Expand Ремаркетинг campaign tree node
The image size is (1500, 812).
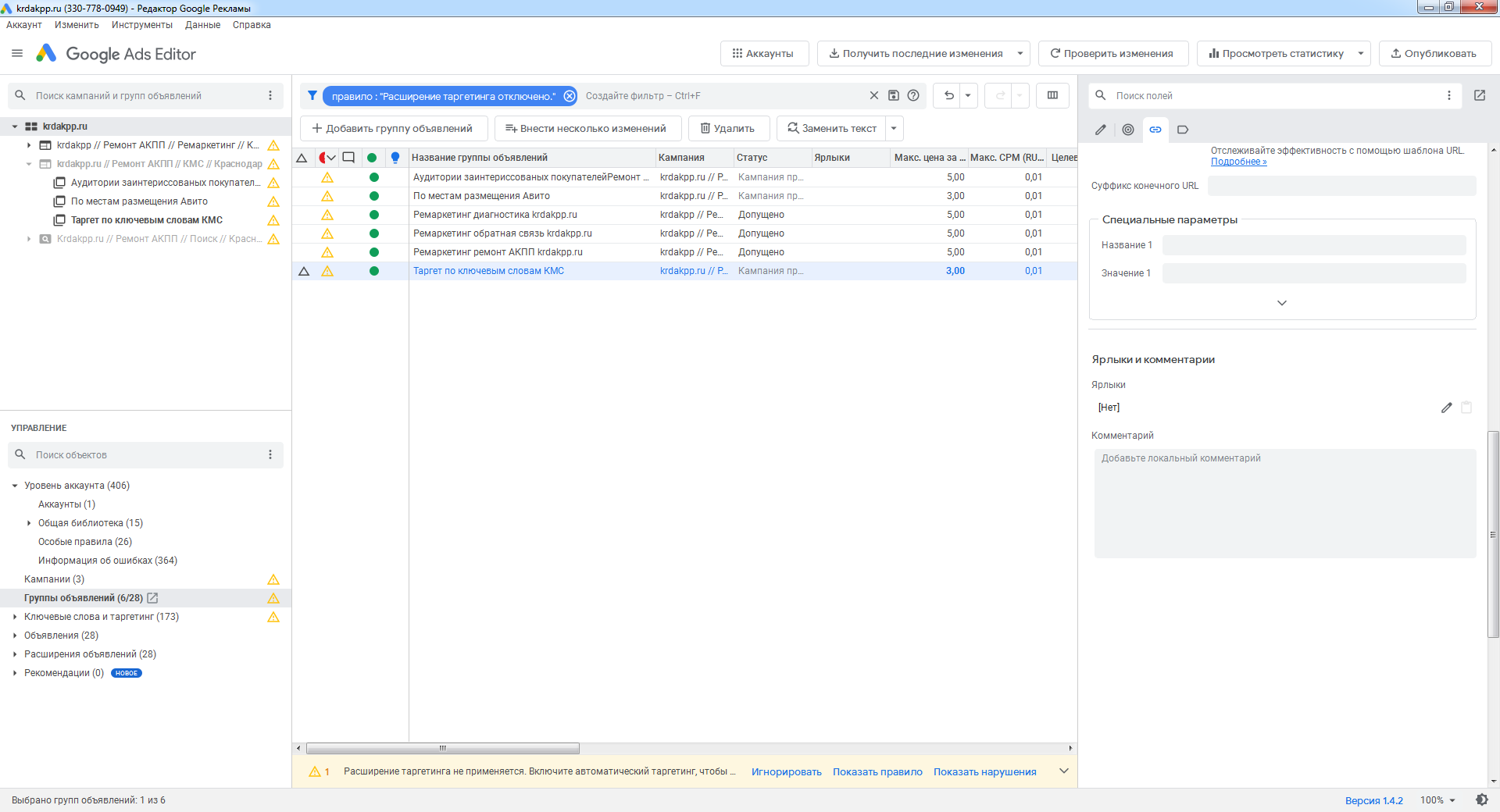(29, 145)
